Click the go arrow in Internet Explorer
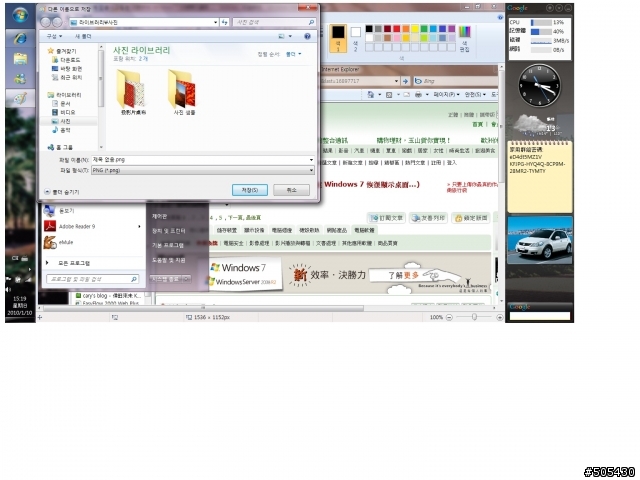This screenshot has width=640, height=480. [x=405, y=81]
